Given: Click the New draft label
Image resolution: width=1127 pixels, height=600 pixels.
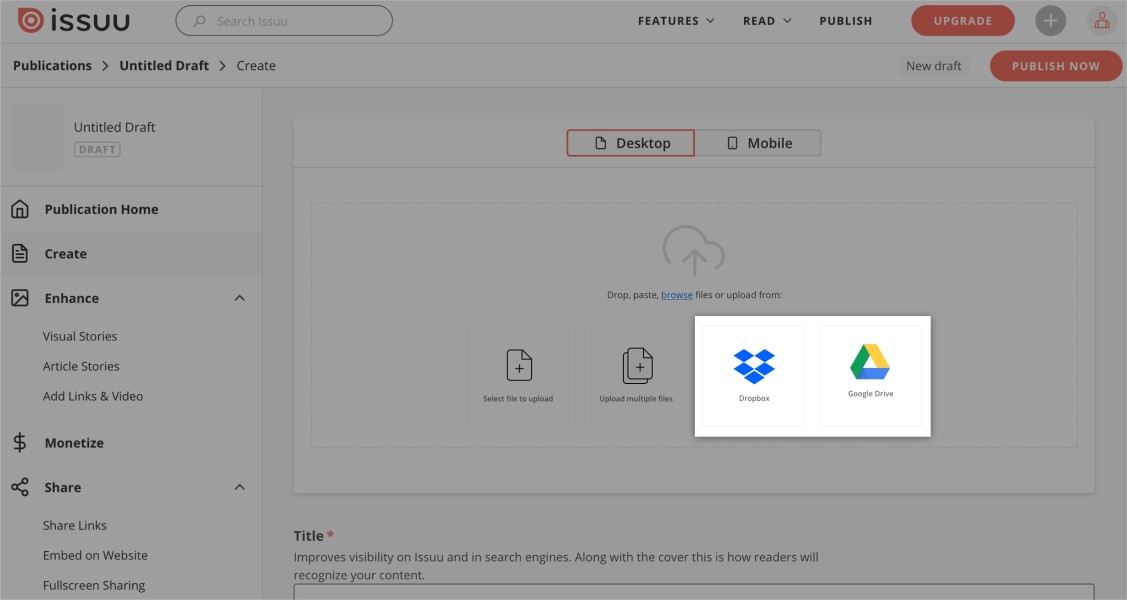Looking at the screenshot, I should pyautogui.click(x=933, y=65).
